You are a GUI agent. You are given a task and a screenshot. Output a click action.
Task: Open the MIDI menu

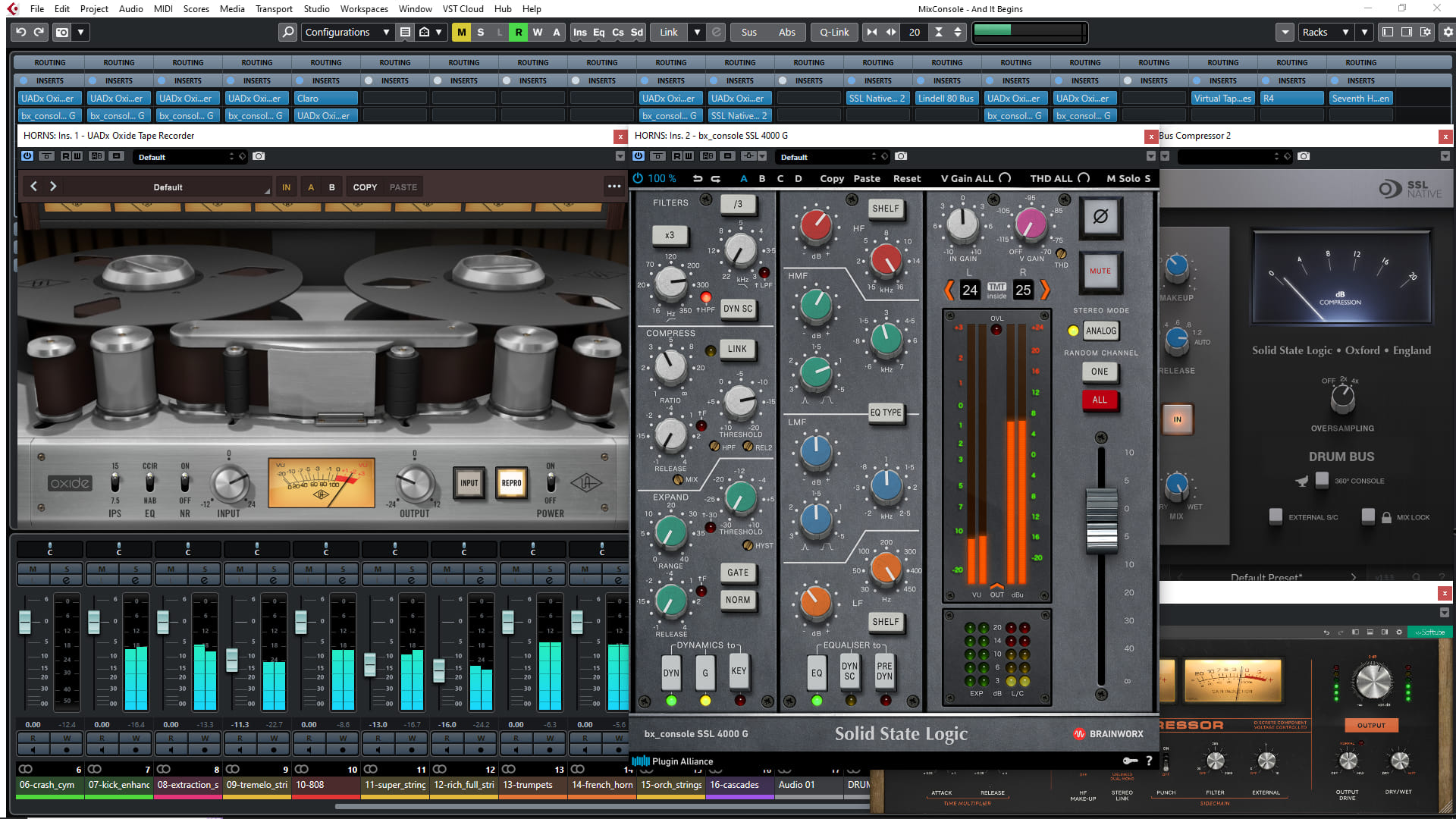162,9
